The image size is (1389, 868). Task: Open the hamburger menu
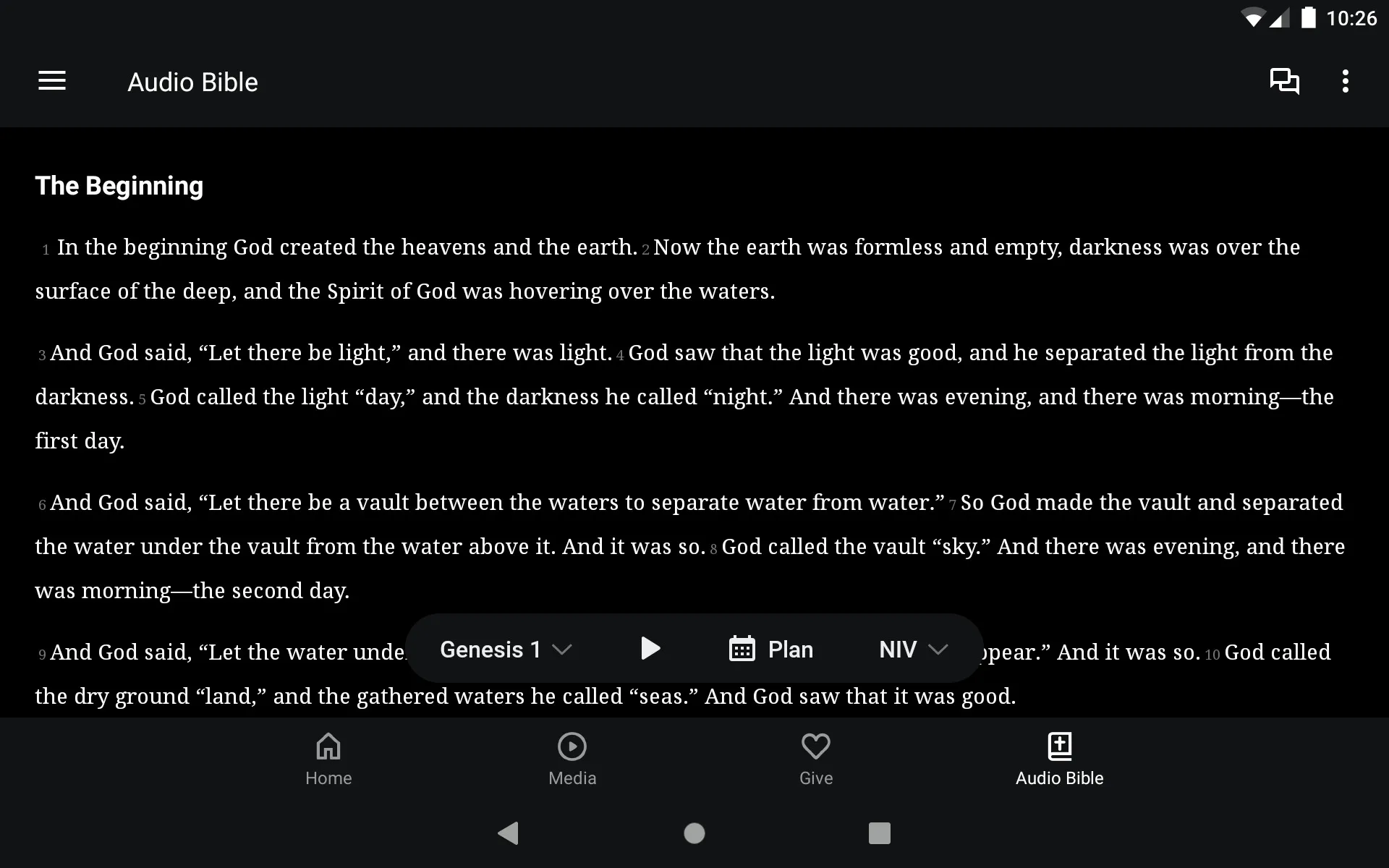52,81
